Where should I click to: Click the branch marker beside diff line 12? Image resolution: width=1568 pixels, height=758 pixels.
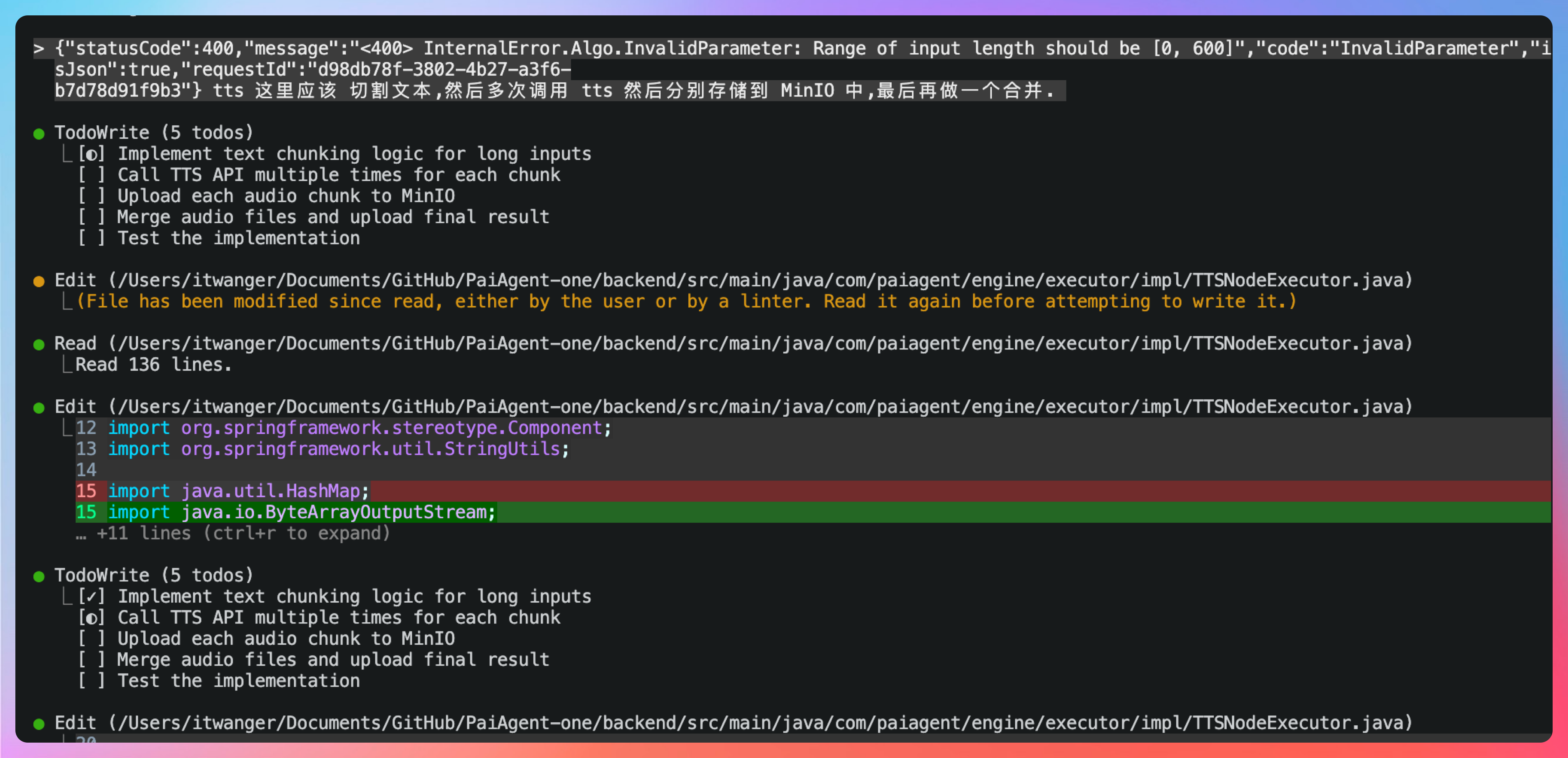pos(67,428)
